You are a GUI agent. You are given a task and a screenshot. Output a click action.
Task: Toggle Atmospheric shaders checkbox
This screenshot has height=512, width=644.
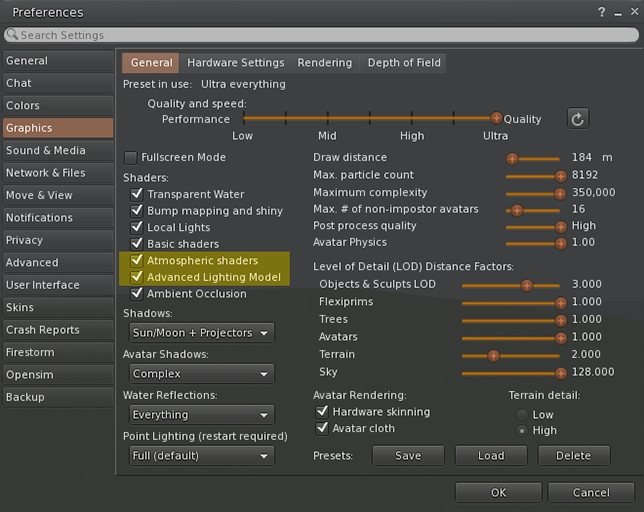pos(137,261)
